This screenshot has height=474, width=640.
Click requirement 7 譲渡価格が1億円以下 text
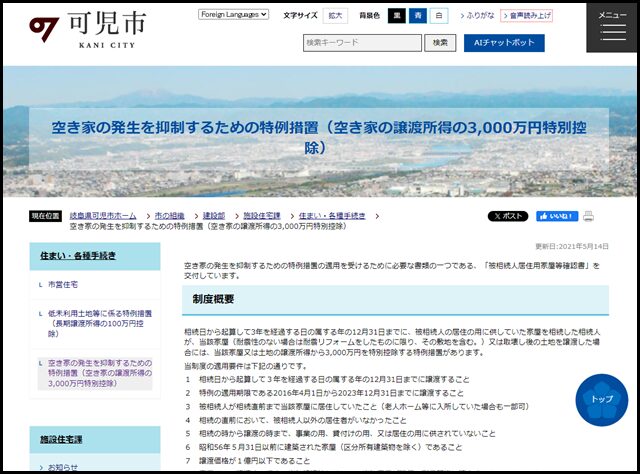(254, 461)
